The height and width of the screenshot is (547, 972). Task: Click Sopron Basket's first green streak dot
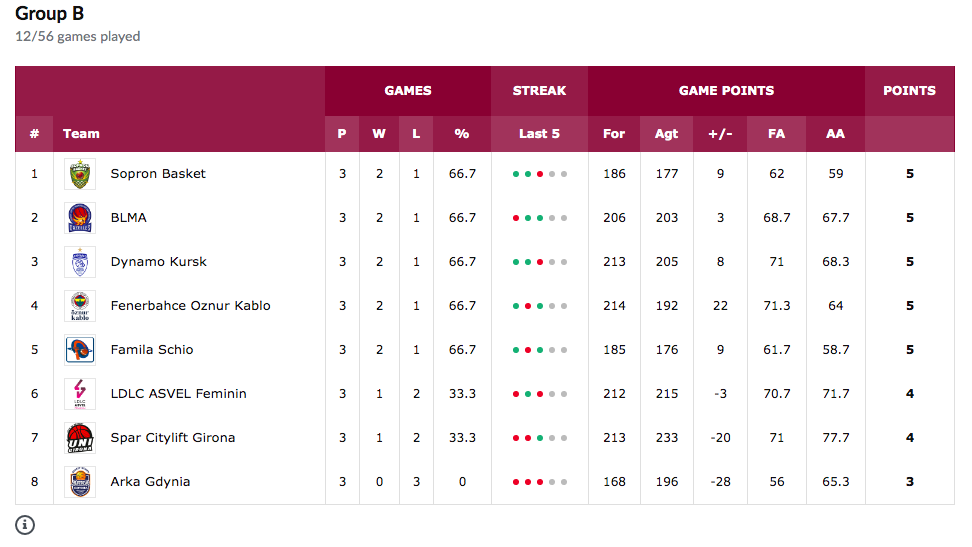(x=516, y=174)
